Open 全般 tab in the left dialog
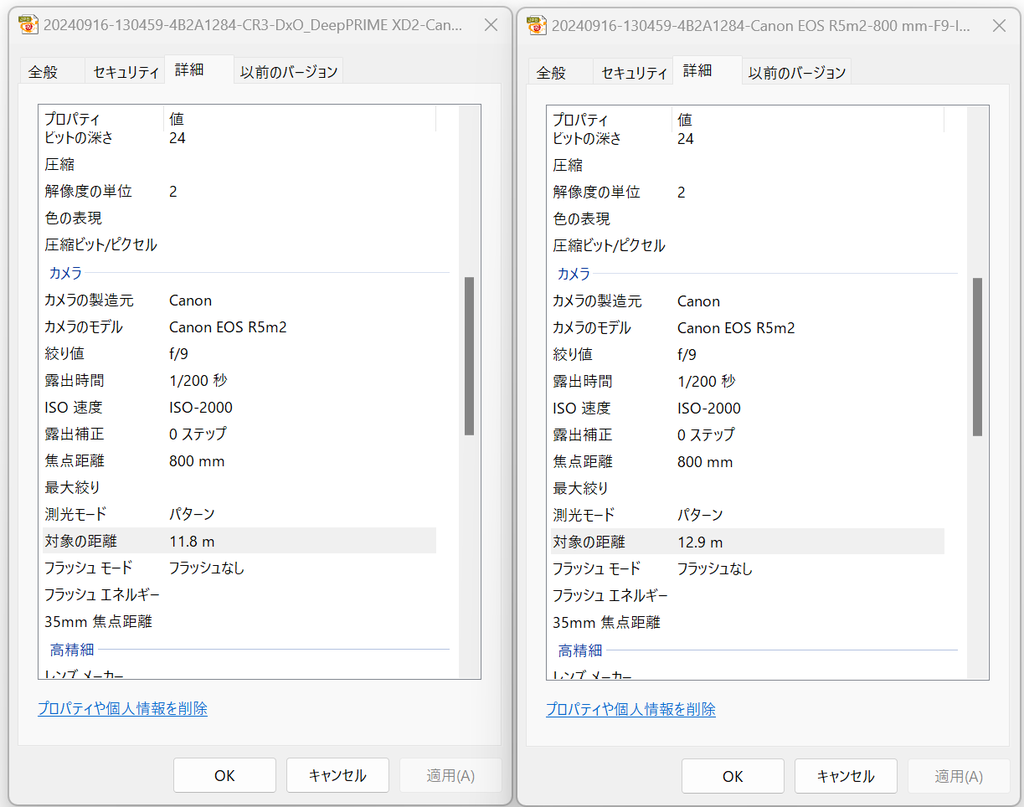Screen dimensions: 1024x807 click(x=43, y=72)
